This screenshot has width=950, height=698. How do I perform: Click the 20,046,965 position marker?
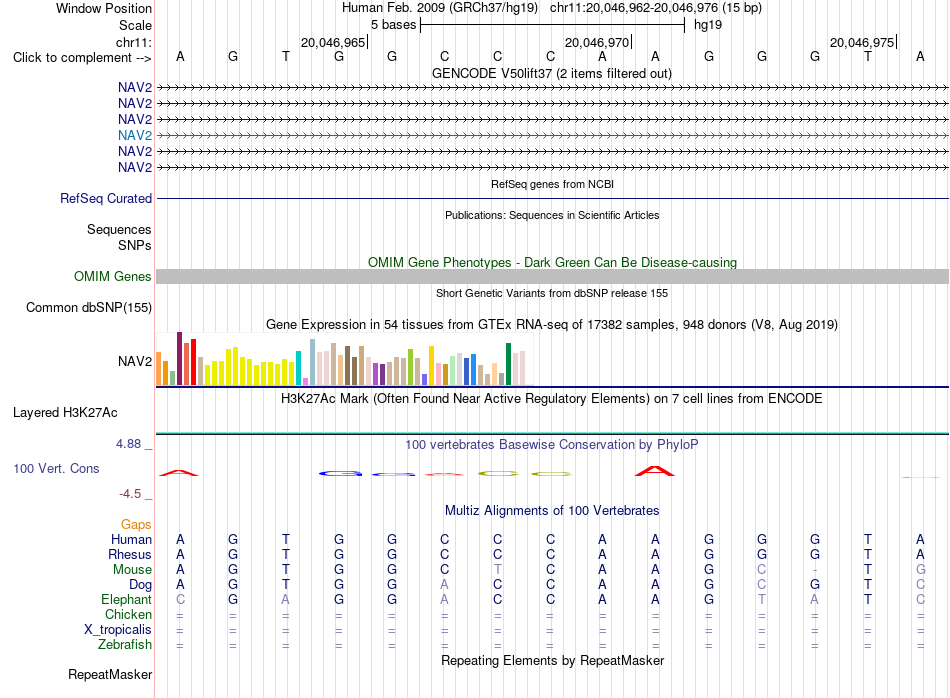(x=333, y=42)
